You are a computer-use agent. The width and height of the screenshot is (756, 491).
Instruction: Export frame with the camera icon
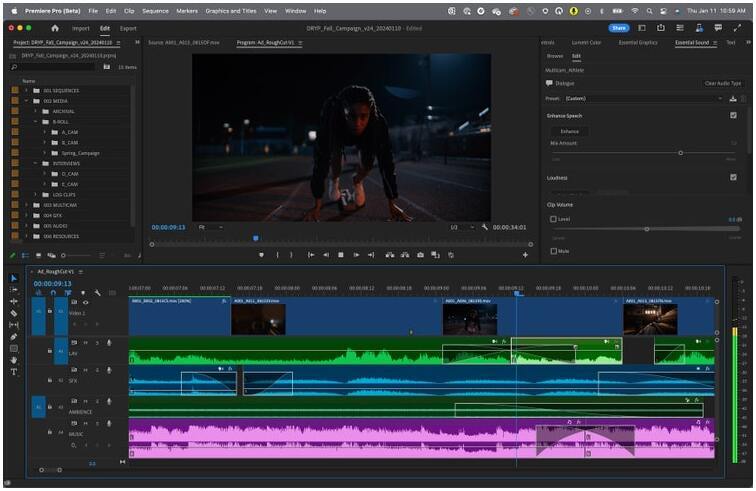tap(420, 255)
